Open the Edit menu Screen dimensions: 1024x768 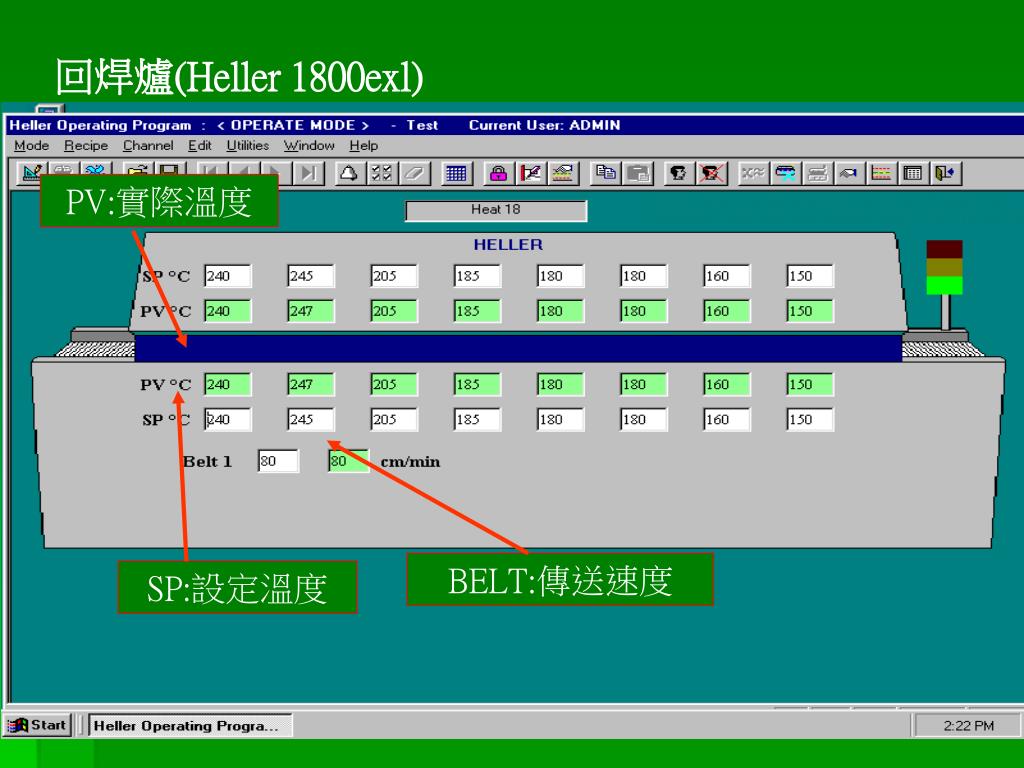pyautogui.click(x=200, y=146)
